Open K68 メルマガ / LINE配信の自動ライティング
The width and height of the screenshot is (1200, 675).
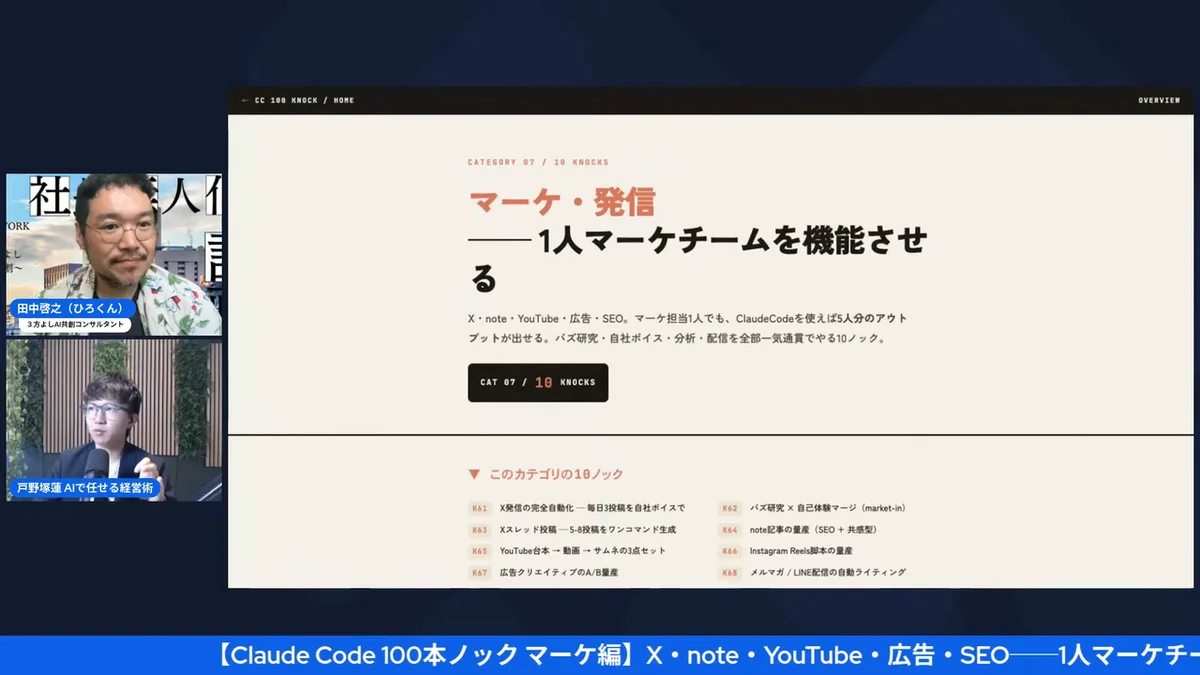812,573
